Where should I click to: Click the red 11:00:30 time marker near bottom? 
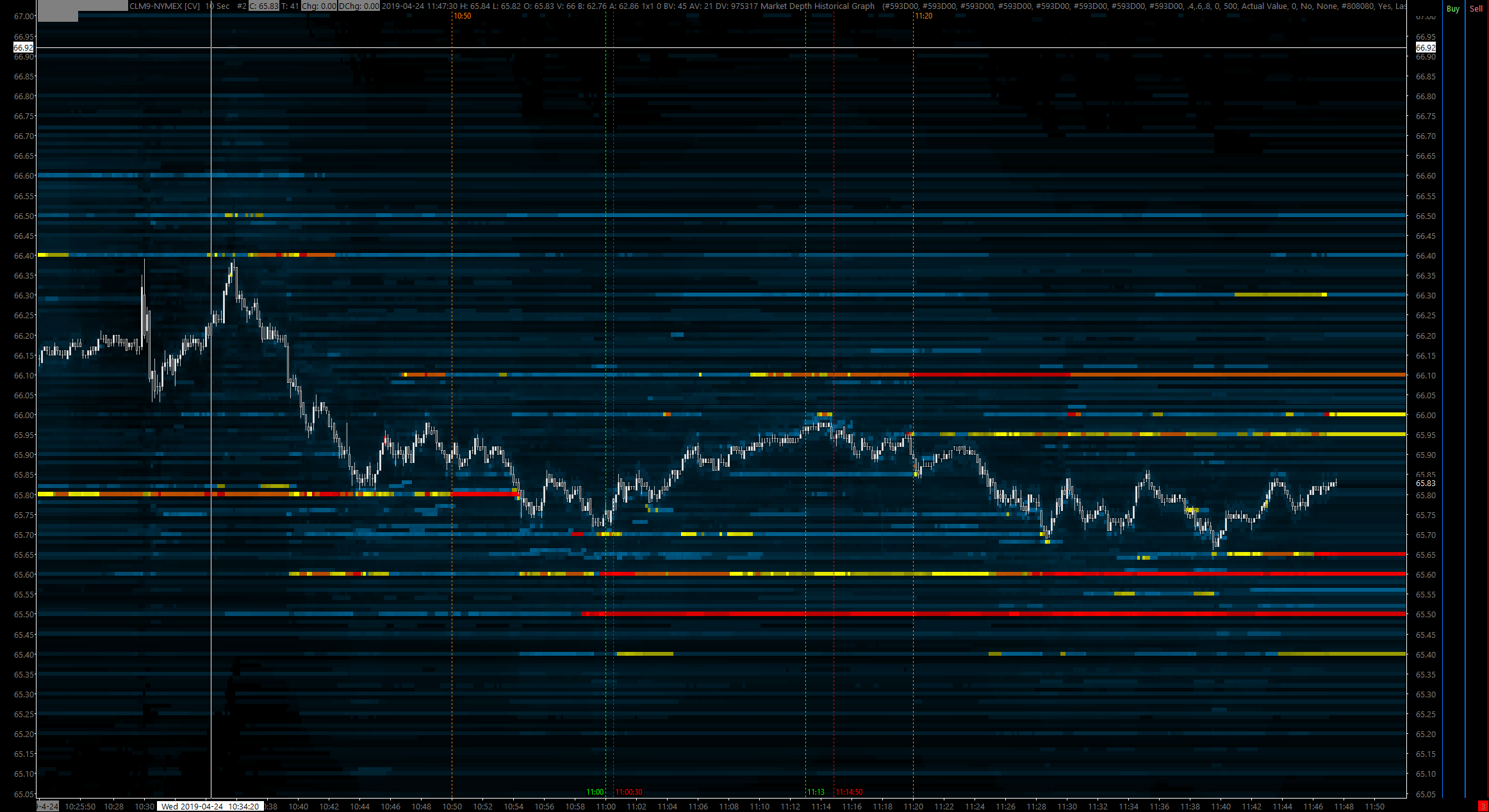(x=629, y=792)
